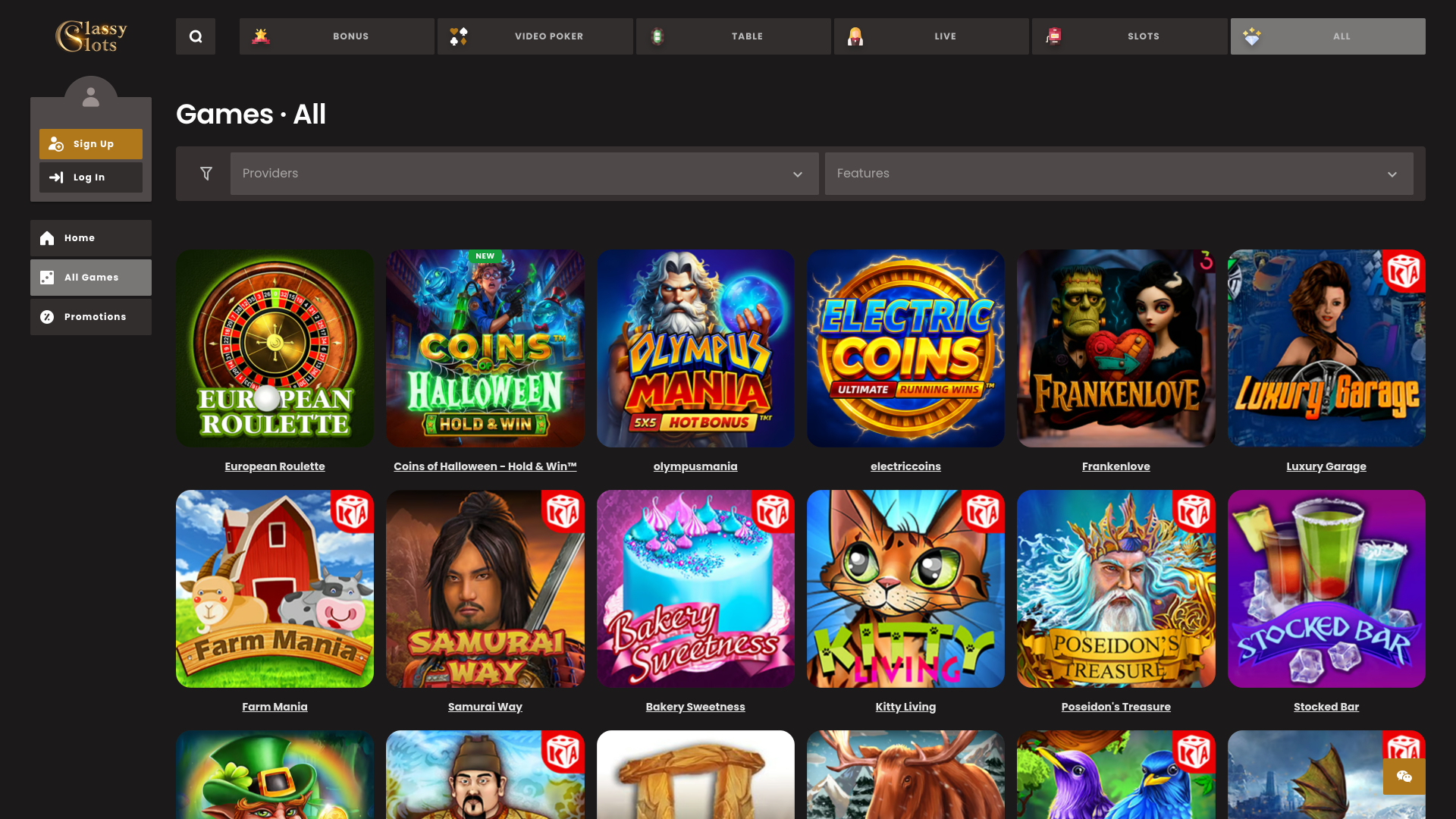Select the Live dealer icon

click(855, 36)
